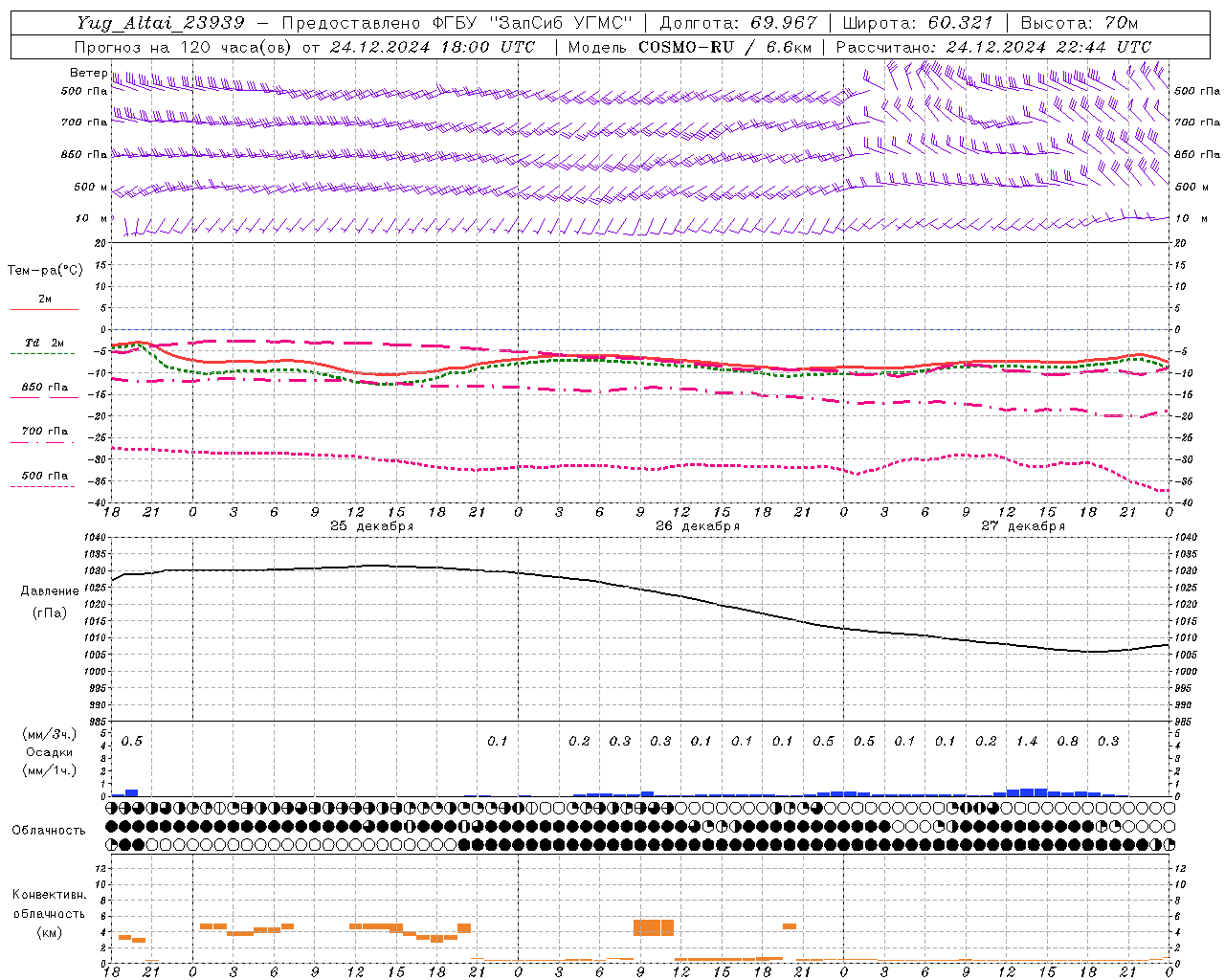Select the (мм/3ч.) precipitation unit label
The height and width of the screenshot is (980, 1225).
click(50, 735)
